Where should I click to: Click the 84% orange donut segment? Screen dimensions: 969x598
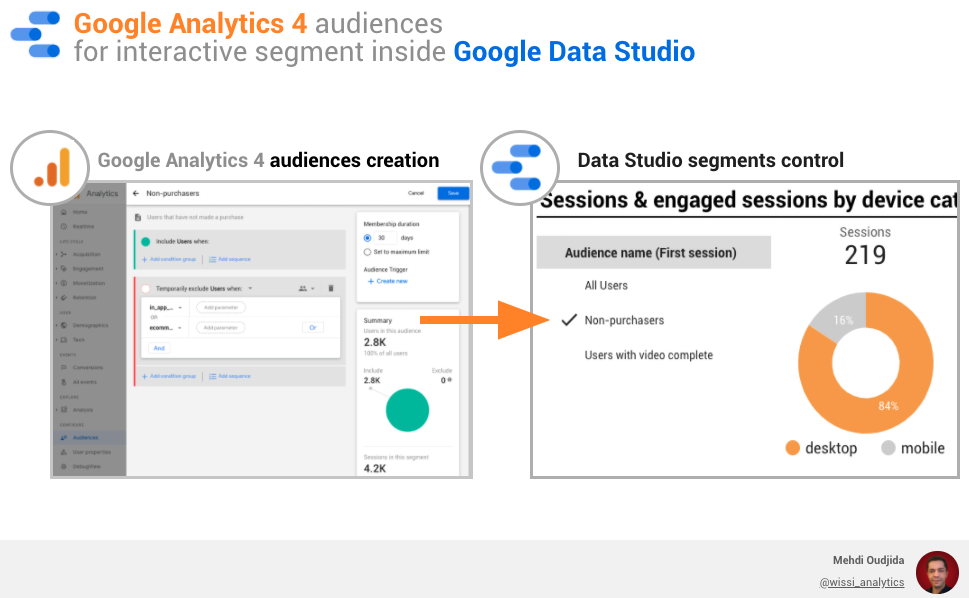click(890, 405)
